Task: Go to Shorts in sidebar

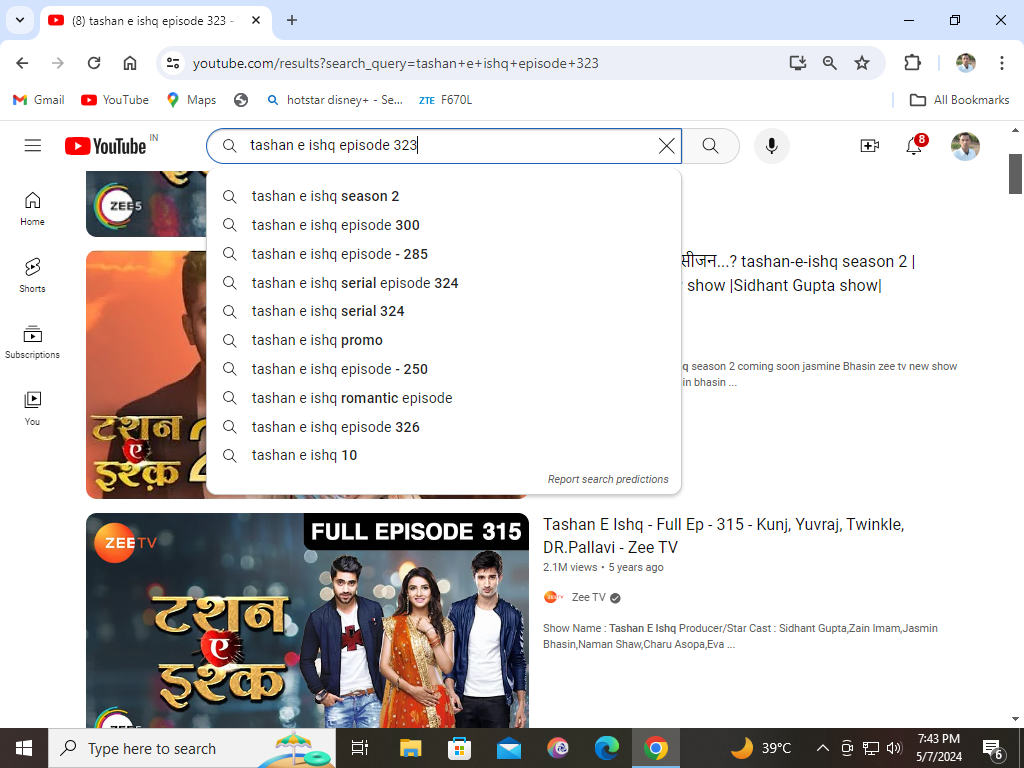Action: [x=33, y=274]
